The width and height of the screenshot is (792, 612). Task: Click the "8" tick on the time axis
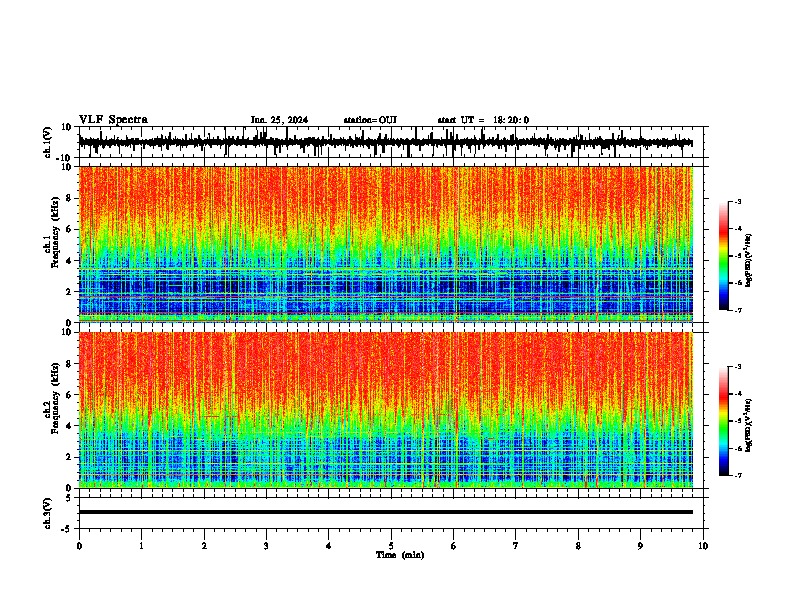(578, 546)
